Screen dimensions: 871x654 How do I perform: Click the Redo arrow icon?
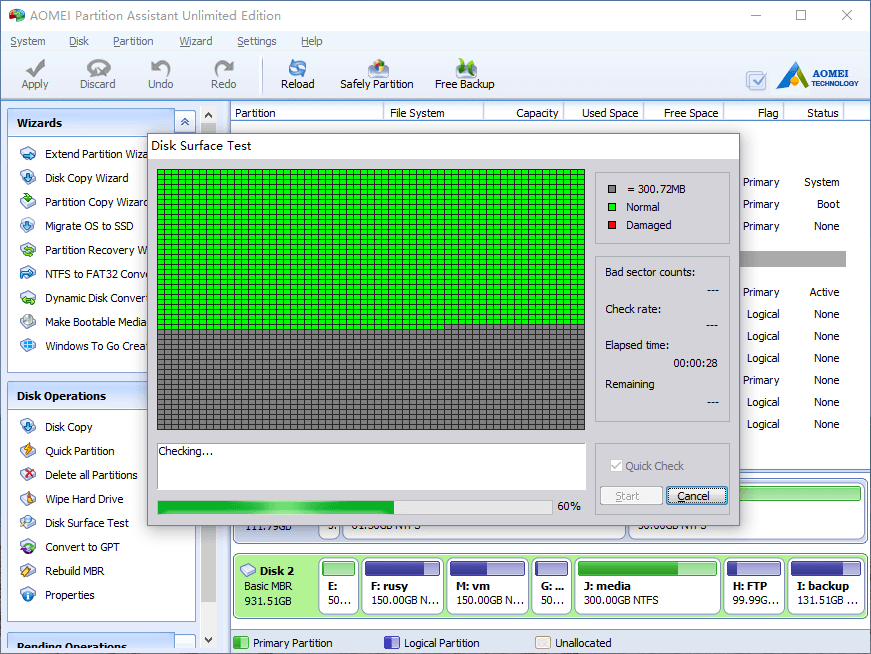pyautogui.click(x=223, y=68)
